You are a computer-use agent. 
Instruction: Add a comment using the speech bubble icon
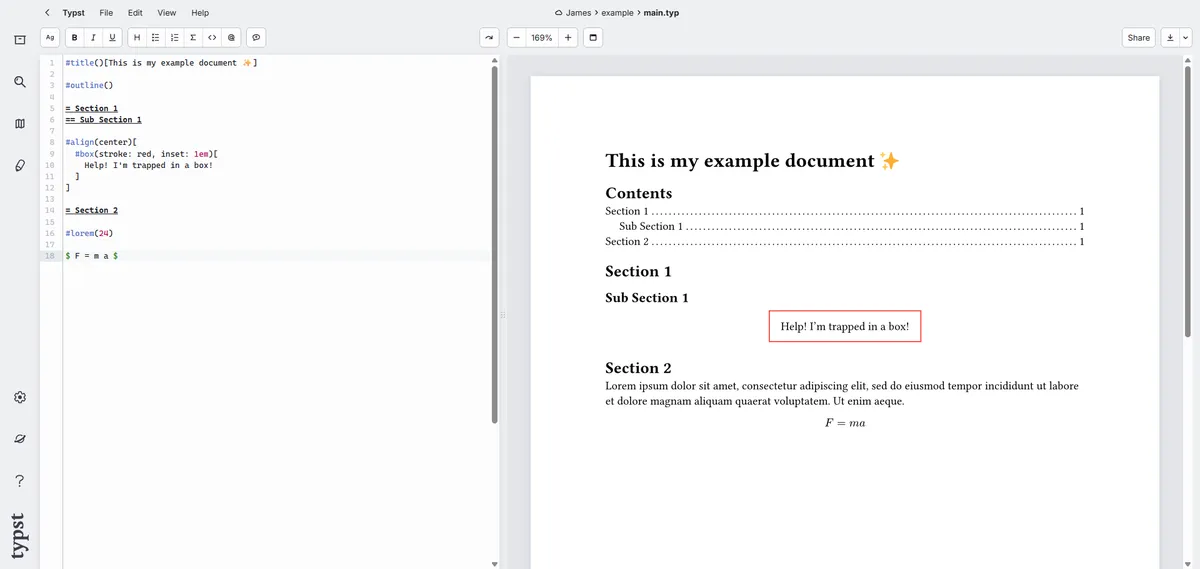click(x=256, y=38)
